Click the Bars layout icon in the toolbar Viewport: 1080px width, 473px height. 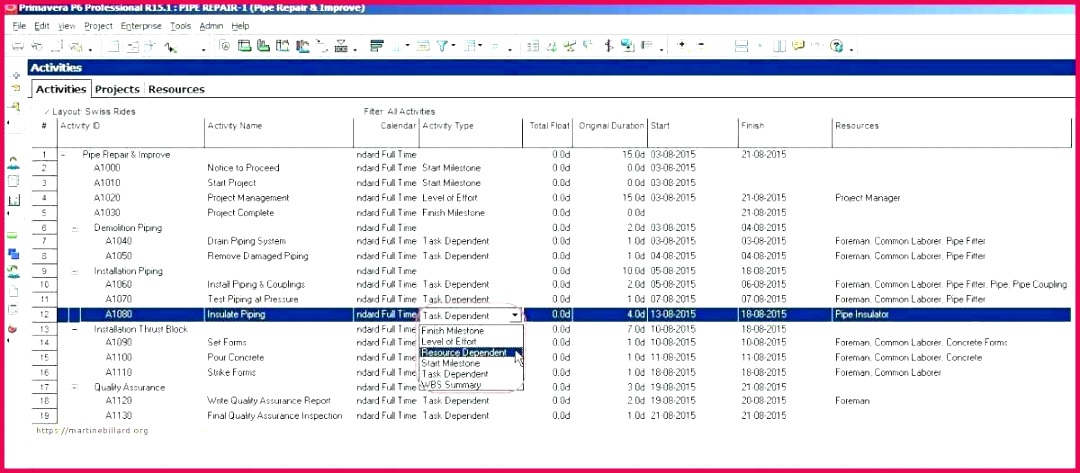pos(377,46)
